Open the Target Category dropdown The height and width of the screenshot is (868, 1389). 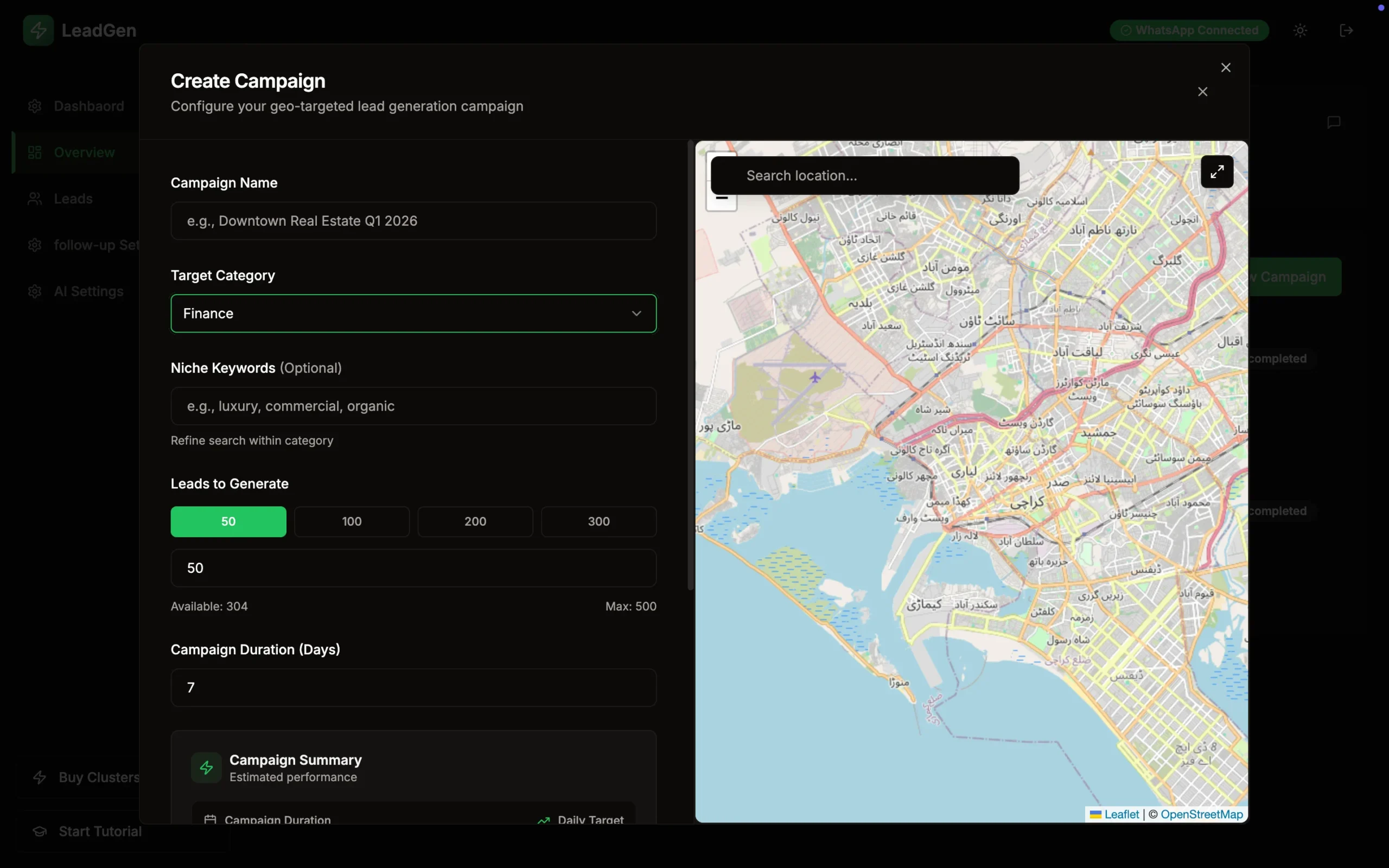413,314
